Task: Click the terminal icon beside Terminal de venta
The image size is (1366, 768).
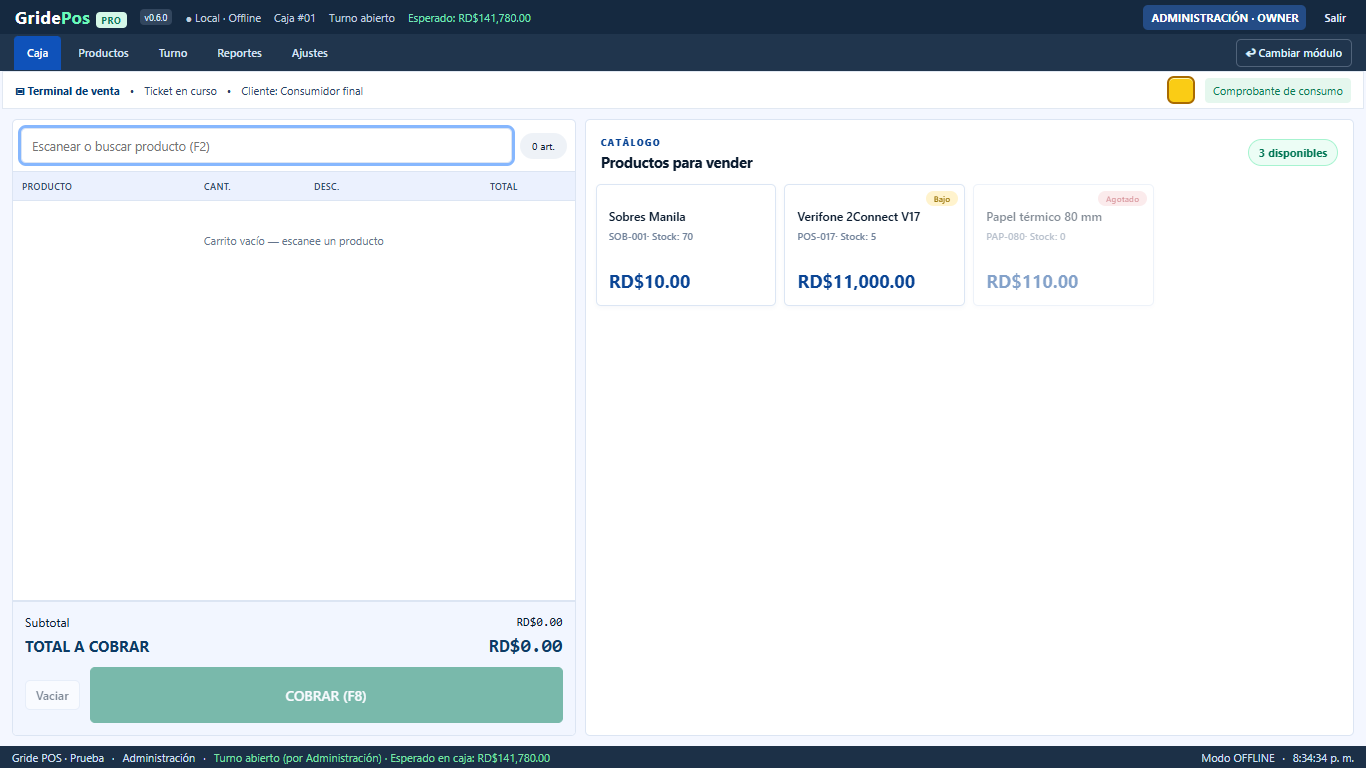Action: pos(20,91)
